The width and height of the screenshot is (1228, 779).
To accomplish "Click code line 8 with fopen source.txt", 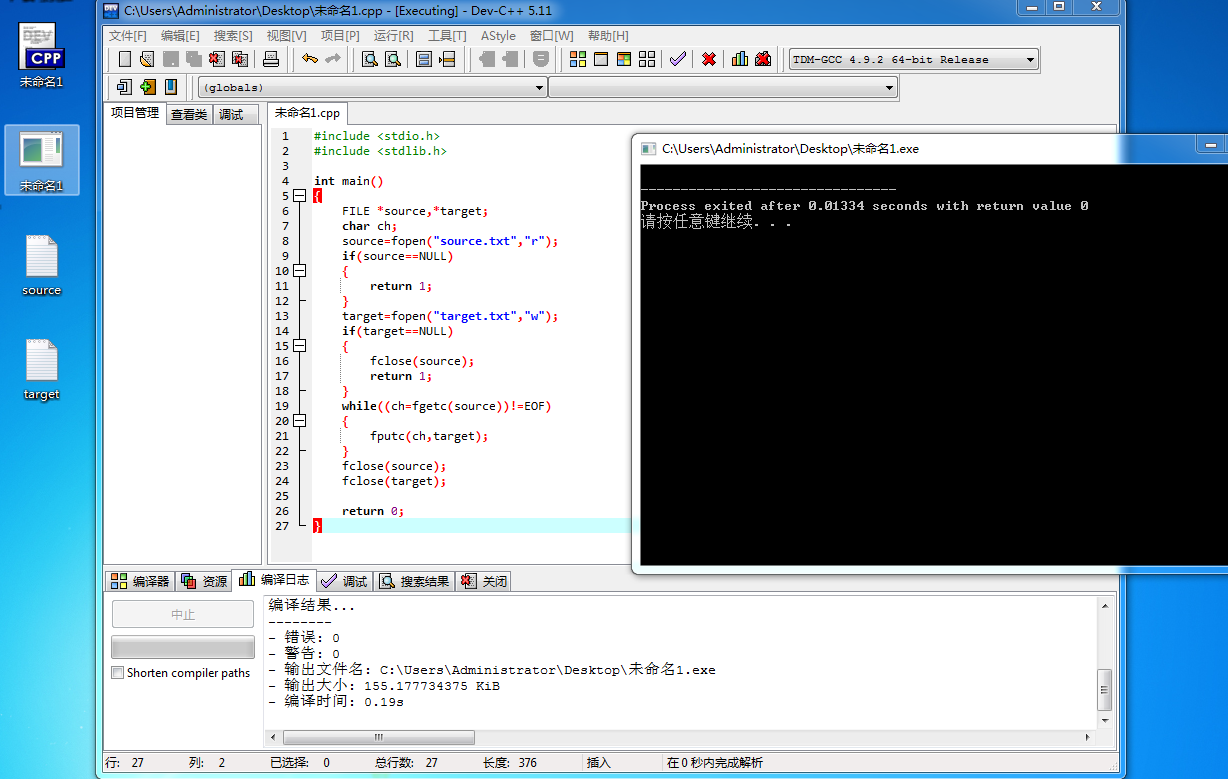I will pos(450,241).
